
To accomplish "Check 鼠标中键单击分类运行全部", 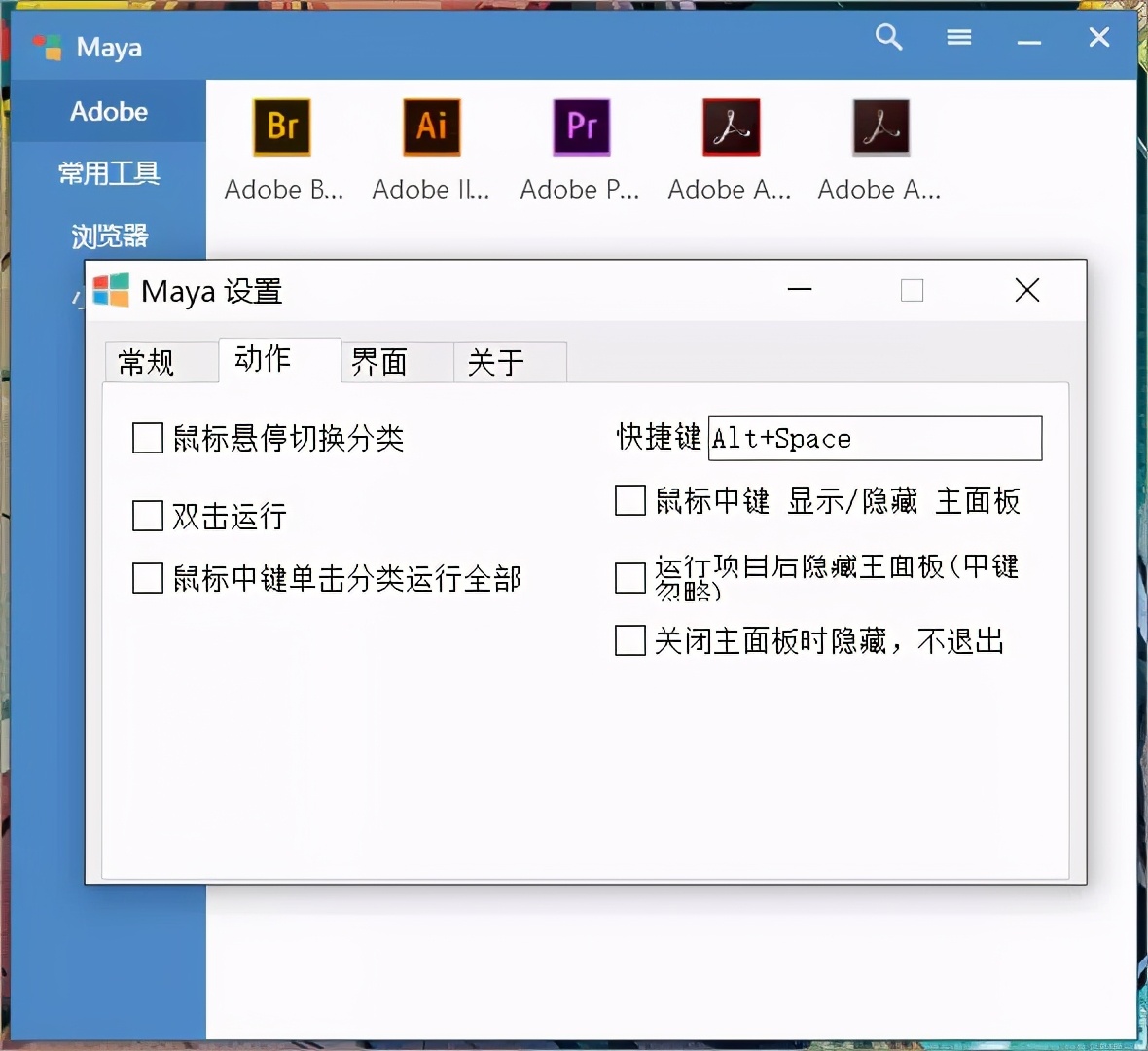I will 147,578.
